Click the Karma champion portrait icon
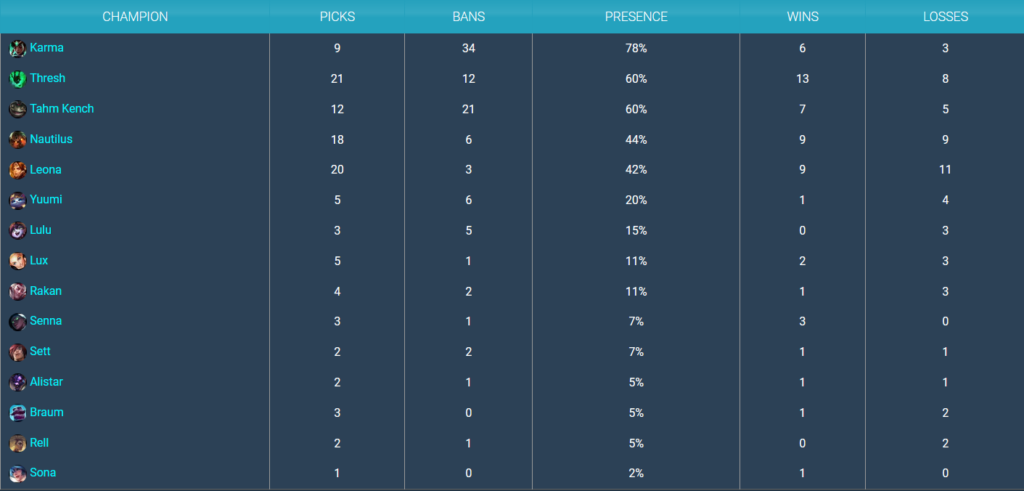Image resolution: width=1024 pixels, height=491 pixels. click(x=18, y=49)
